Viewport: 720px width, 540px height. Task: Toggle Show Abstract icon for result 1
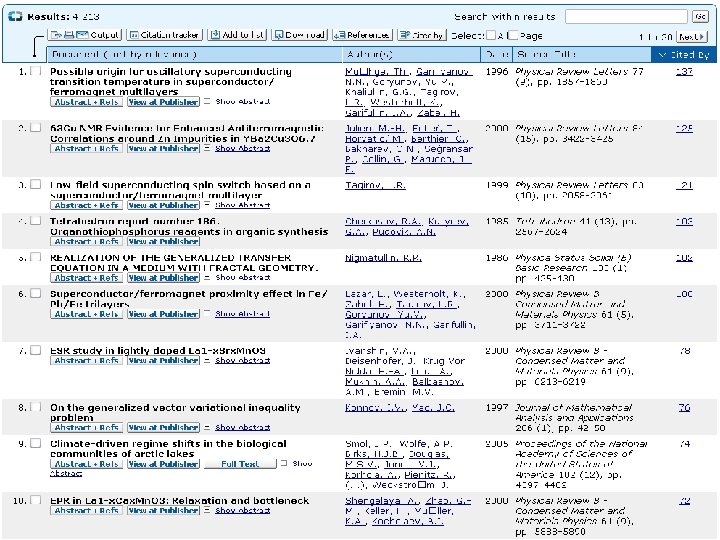click(x=207, y=101)
